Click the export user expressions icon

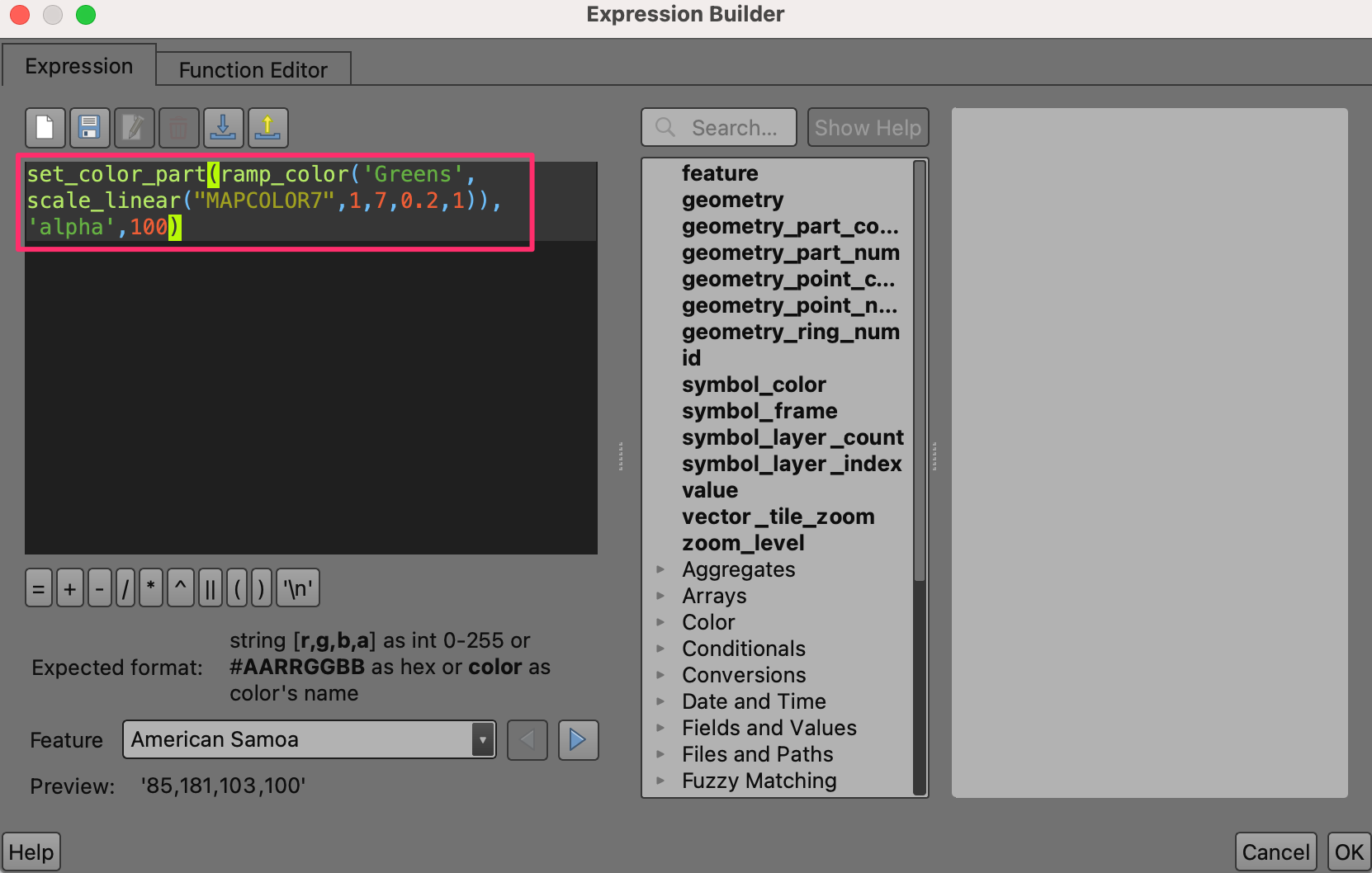pos(267,128)
